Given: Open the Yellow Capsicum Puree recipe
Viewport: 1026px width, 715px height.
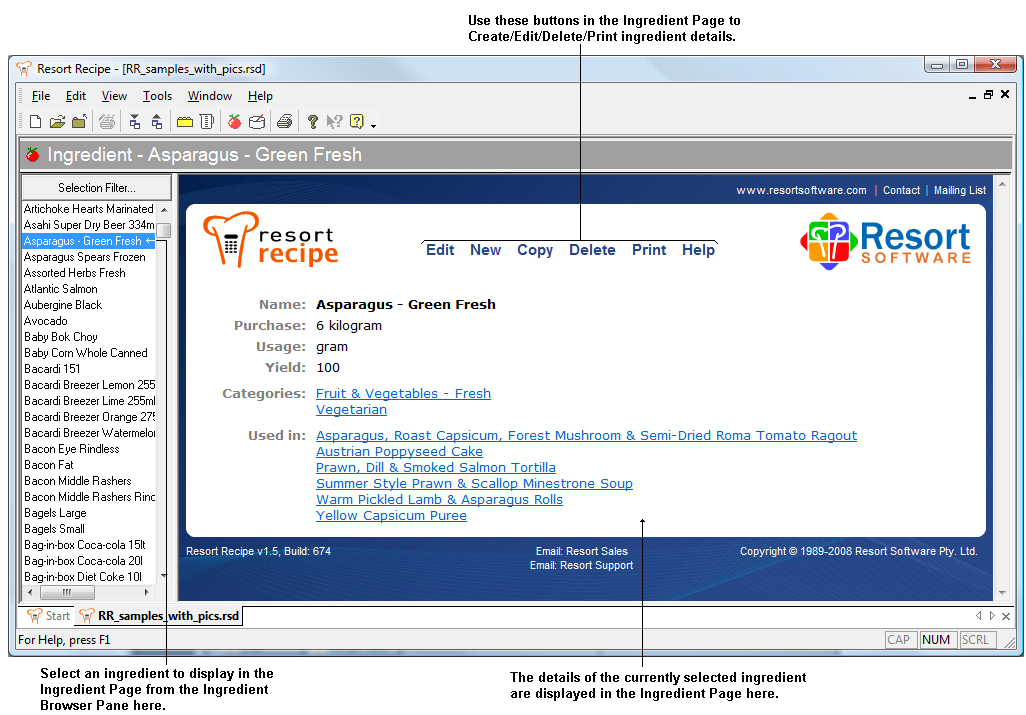Looking at the screenshot, I should click(x=391, y=515).
